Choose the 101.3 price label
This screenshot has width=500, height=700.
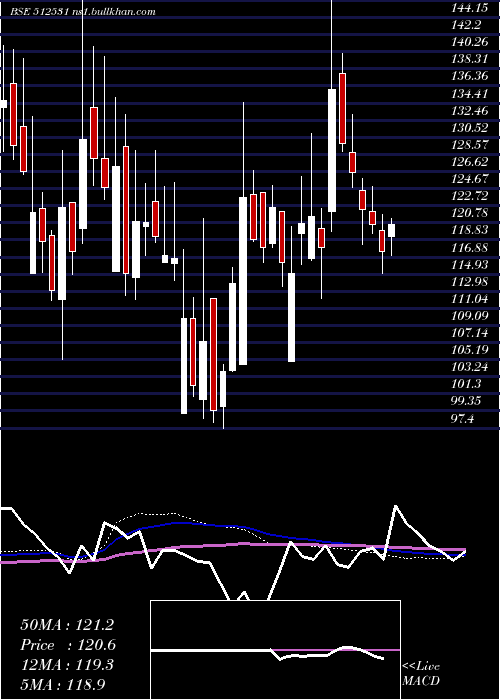465,384
